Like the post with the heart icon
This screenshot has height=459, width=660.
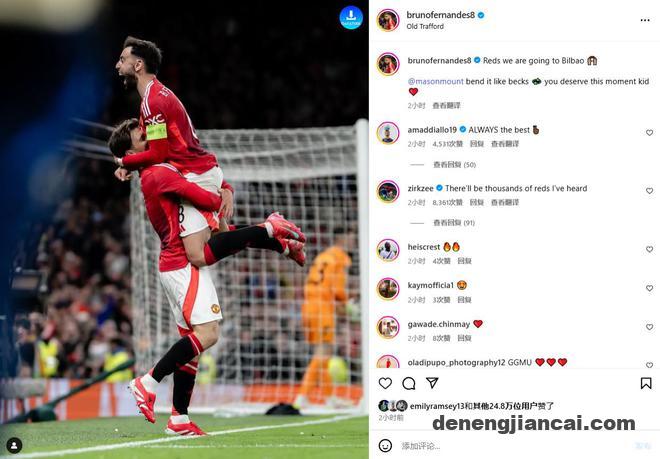coord(385,383)
